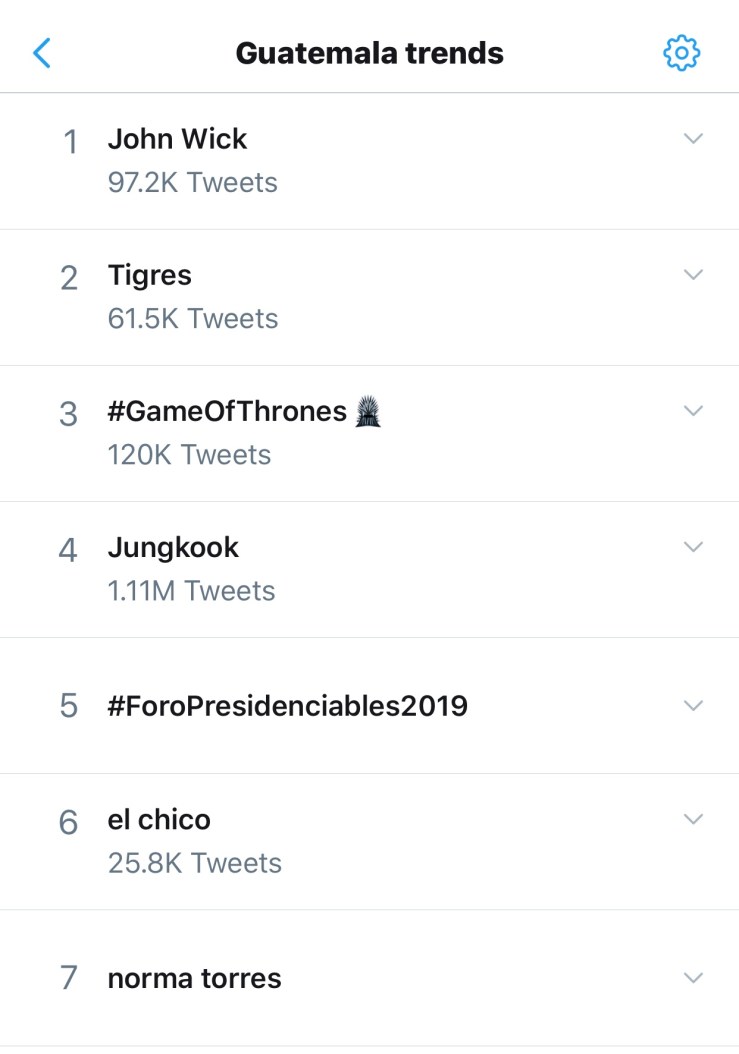Viewport: 739px width, 1054px height.
Task: Show options chevron for Jungkook trend
Action: click(693, 547)
